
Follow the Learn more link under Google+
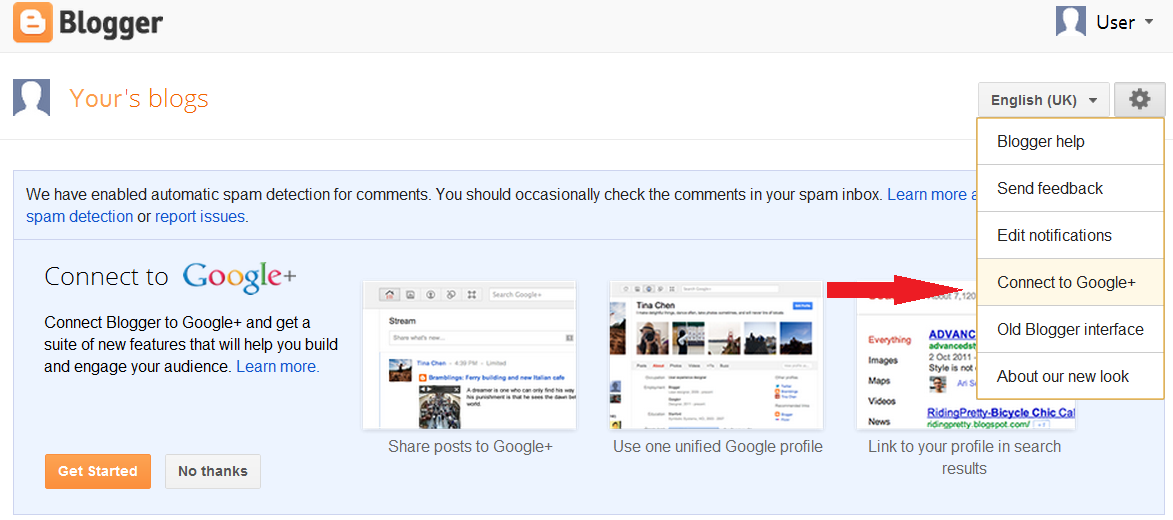pyautogui.click(x=277, y=366)
